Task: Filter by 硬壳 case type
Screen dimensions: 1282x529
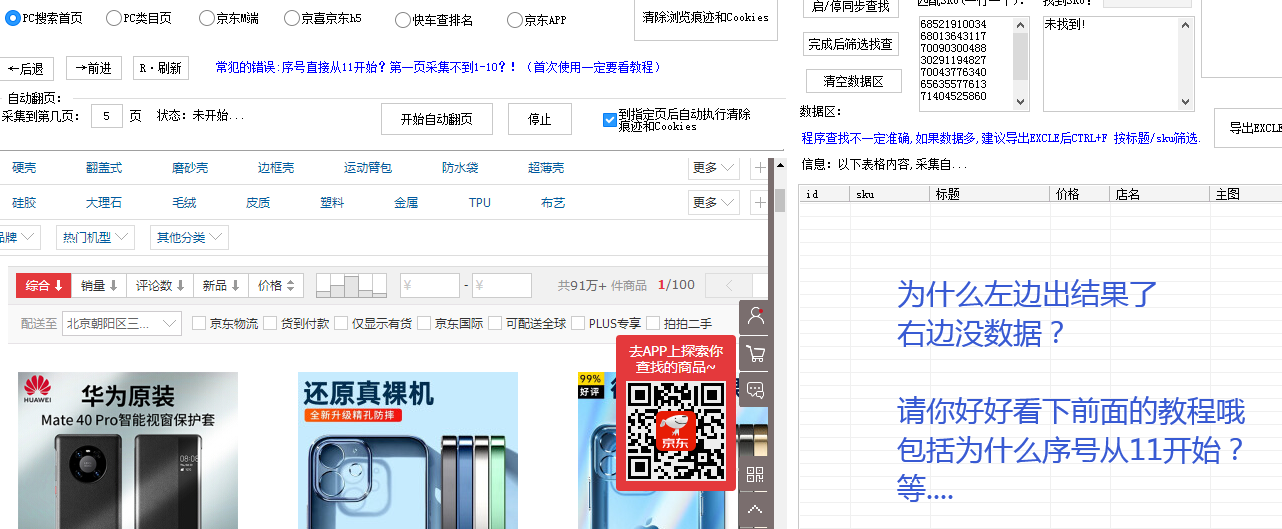Action: pos(24,167)
